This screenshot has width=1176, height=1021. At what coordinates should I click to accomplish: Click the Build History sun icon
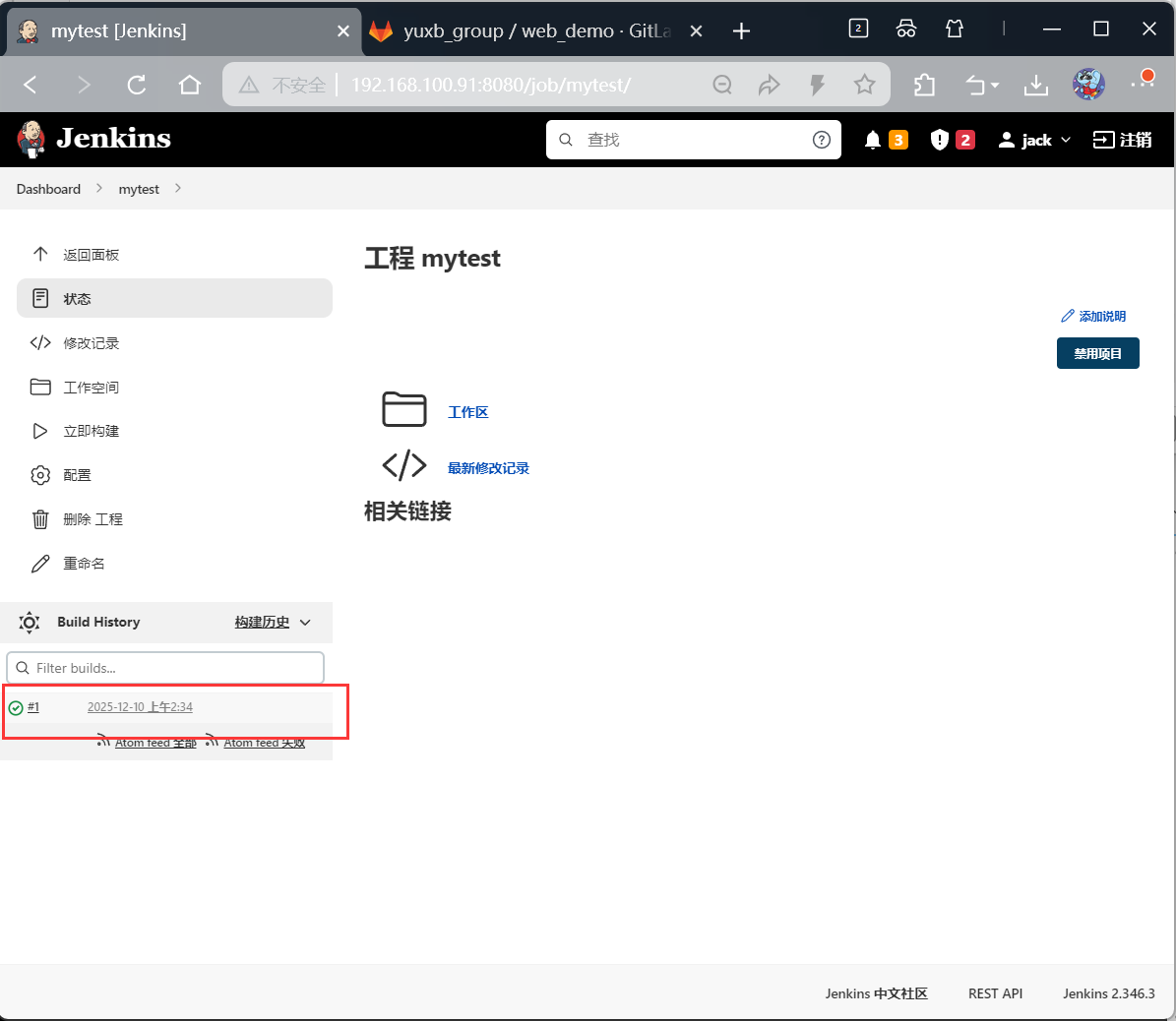[30, 623]
